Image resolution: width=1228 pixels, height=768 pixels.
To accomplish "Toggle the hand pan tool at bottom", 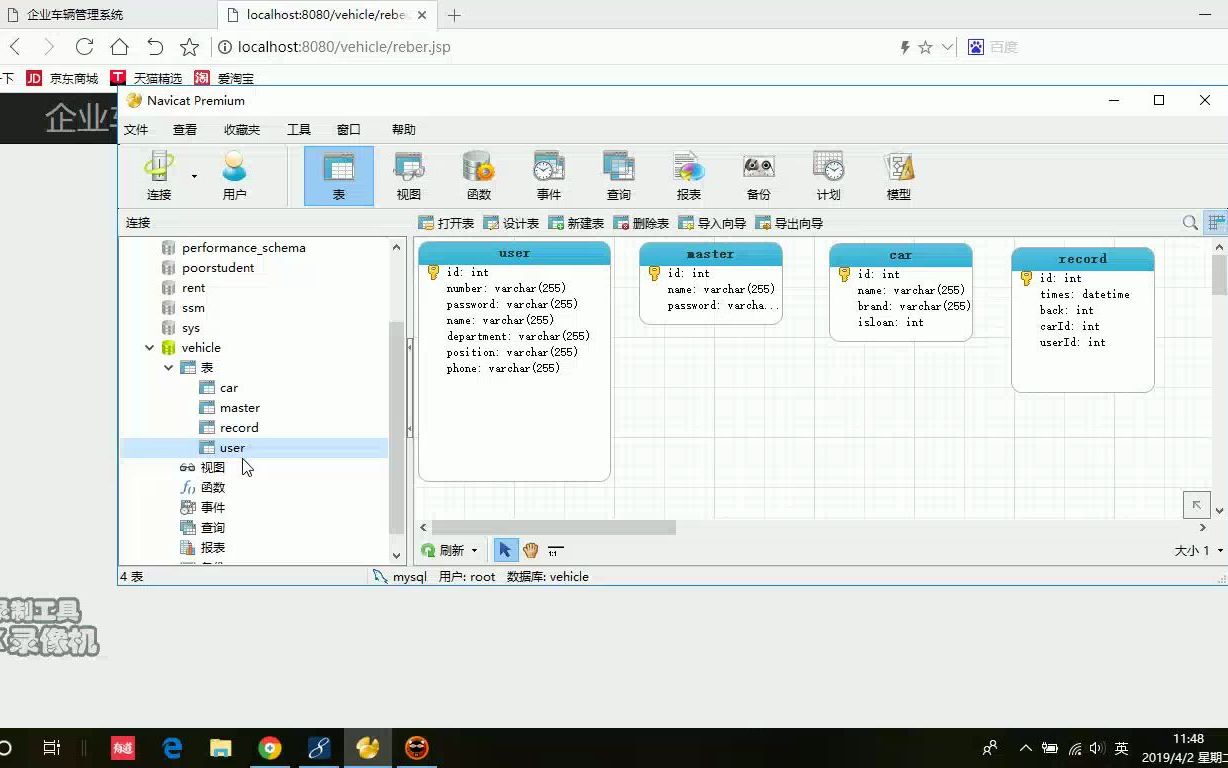I will (x=530, y=549).
